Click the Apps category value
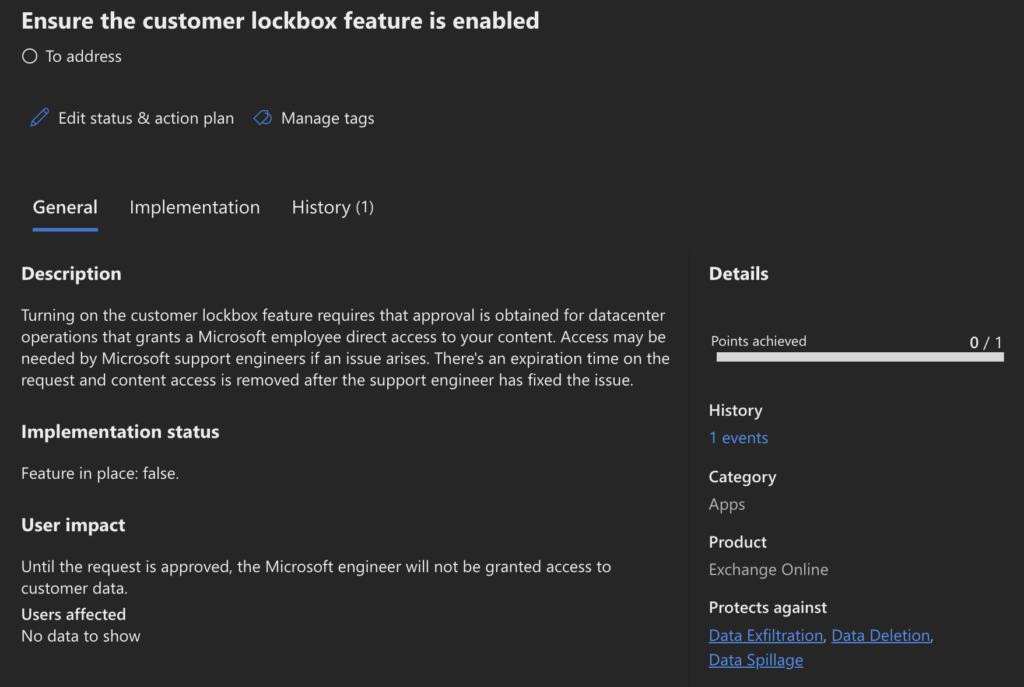 tap(727, 505)
